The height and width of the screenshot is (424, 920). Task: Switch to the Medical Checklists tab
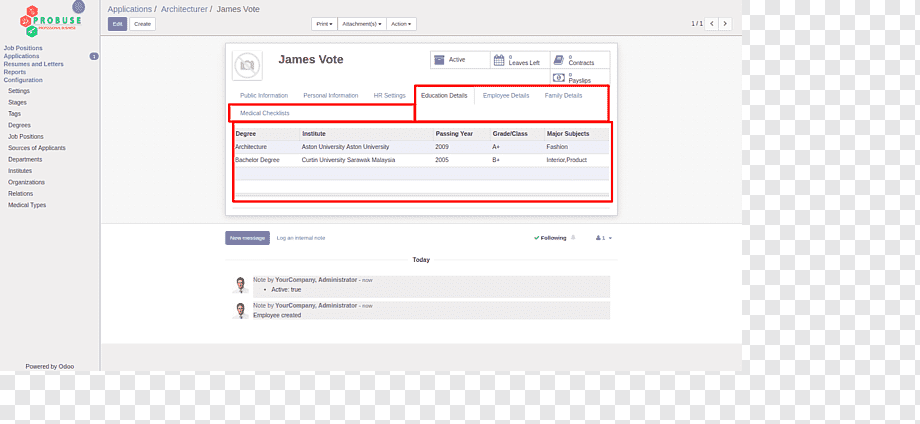[x=265, y=113]
